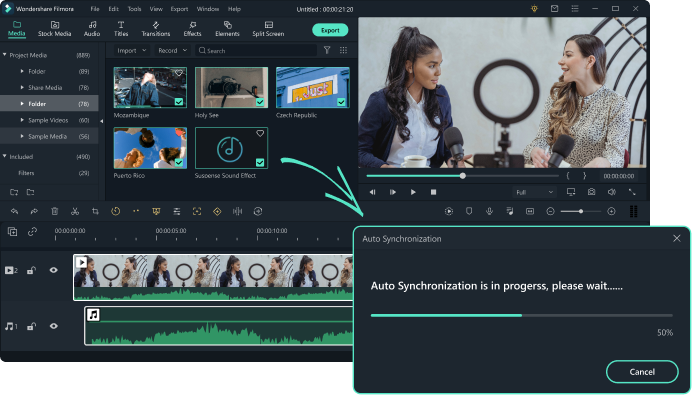This screenshot has height=395, width=692.
Task: Click the redo arrow in timeline toolbar
Action: pyautogui.click(x=34, y=212)
